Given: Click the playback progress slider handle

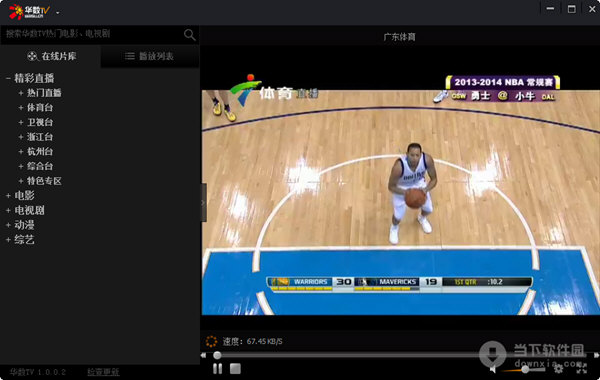Looking at the screenshot, I should pyautogui.click(x=217, y=356).
